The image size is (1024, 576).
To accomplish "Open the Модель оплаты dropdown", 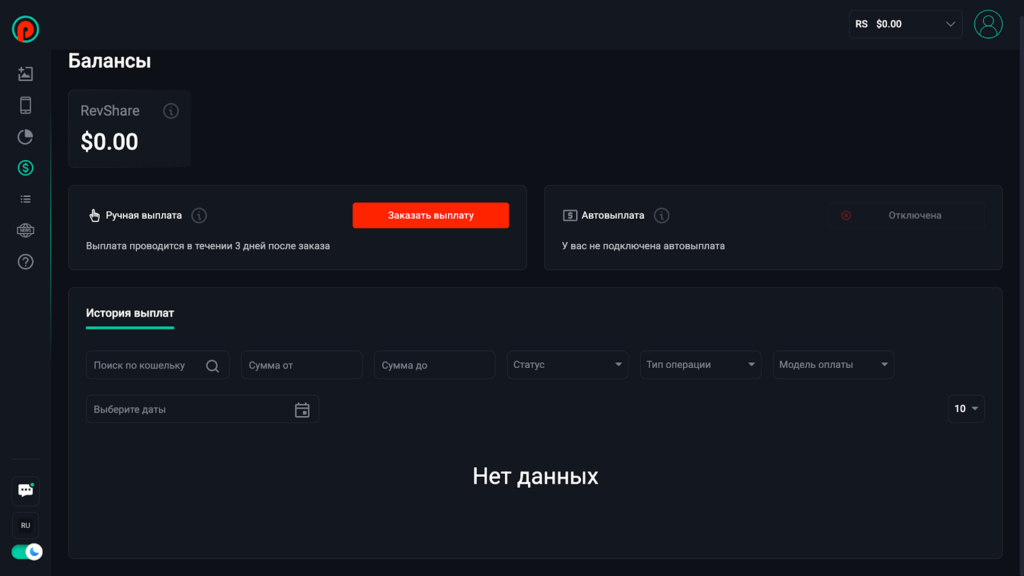I will tap(833, 364).
